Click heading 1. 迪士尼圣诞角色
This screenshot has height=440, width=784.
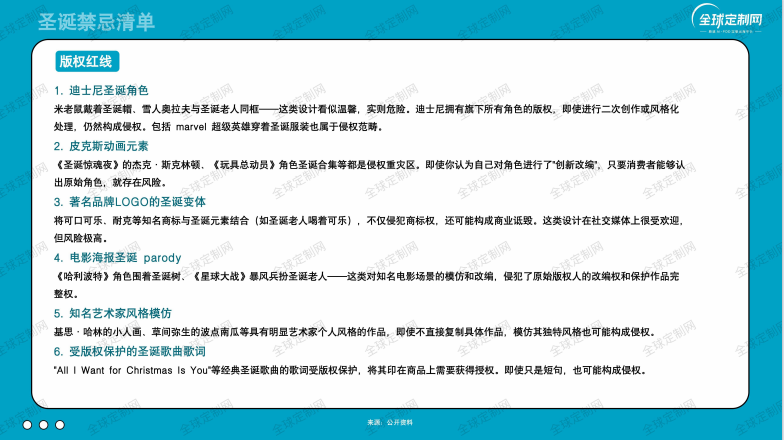click(101, 90)
